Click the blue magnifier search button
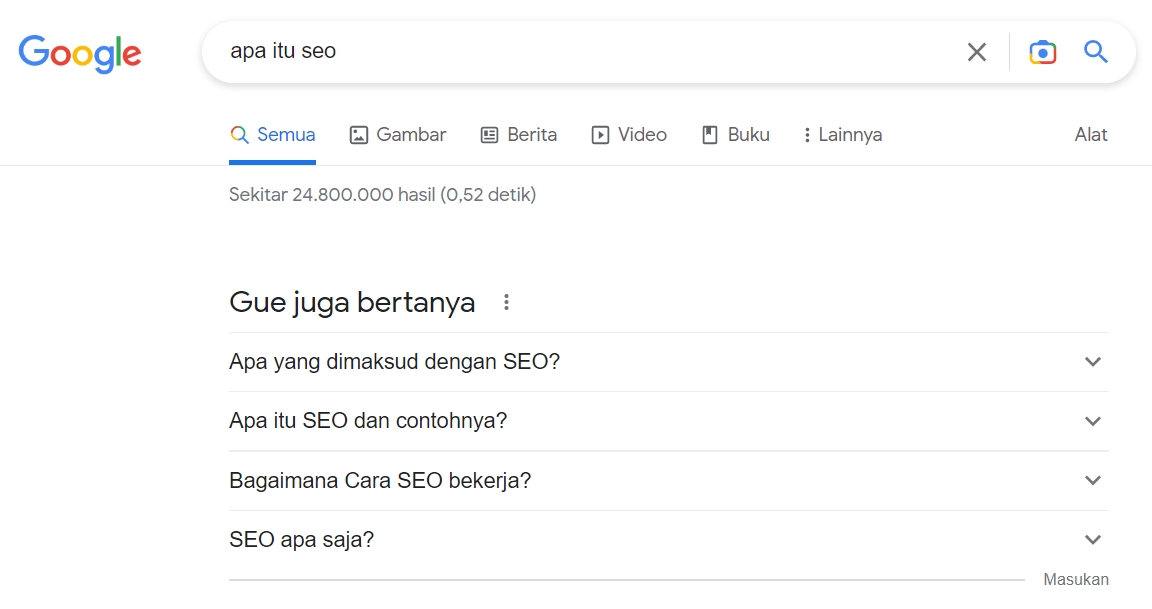 (1095, 51)
